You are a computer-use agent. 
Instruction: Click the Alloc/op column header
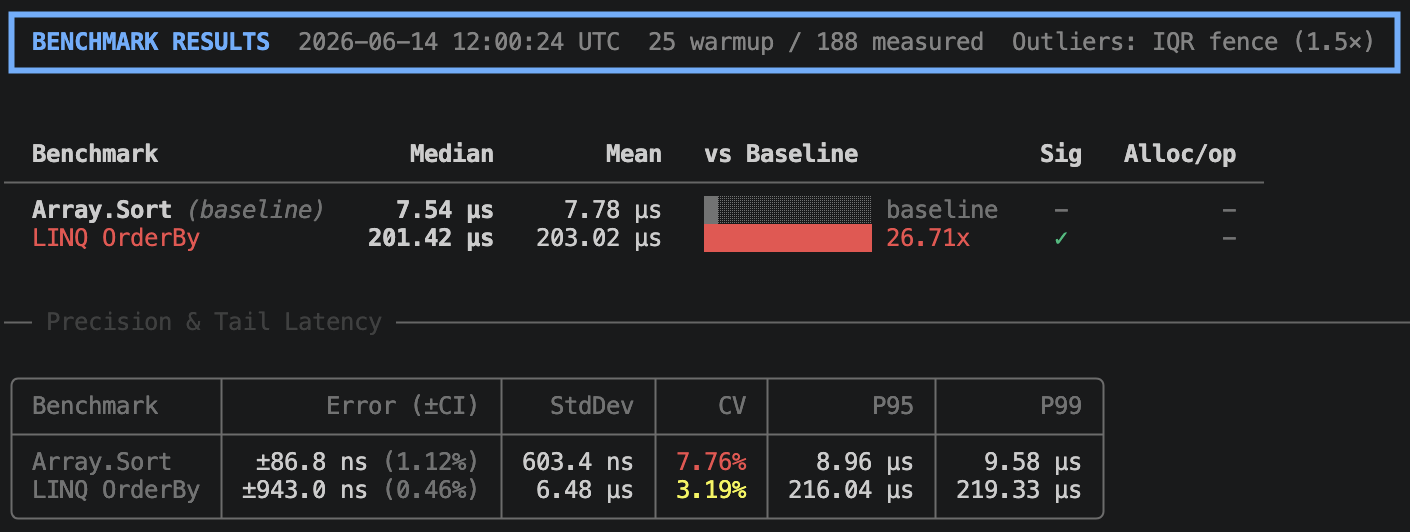click(1180, 153)
